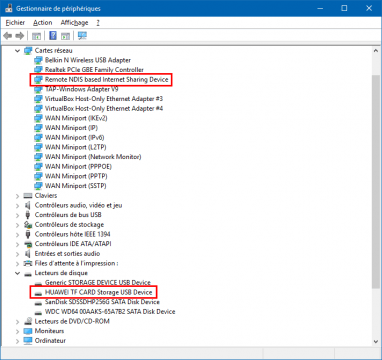This screenshot has width=382, height=360.
Task: Collapse the Lecteurs de disque node
Action: pos(17,273)
